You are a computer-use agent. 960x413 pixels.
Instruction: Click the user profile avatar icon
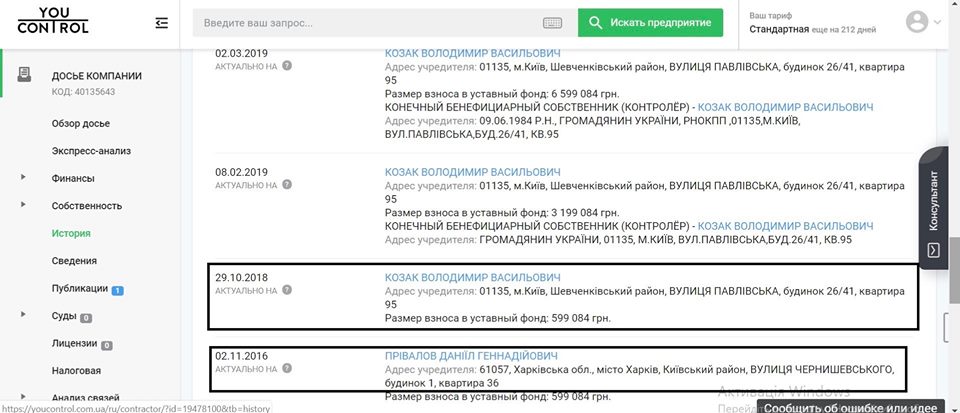tap(916, 22)
